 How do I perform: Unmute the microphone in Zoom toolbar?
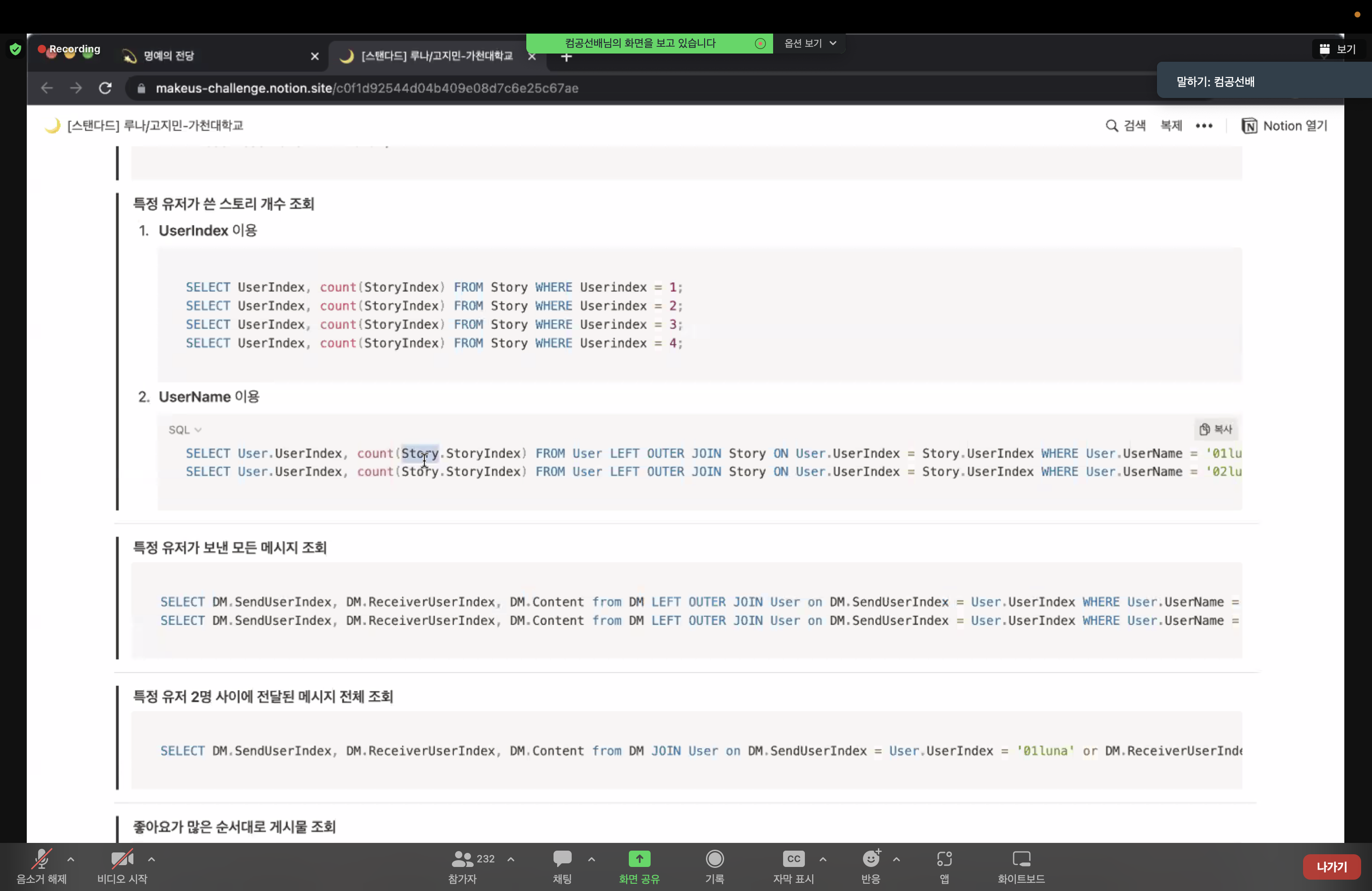coord(41,866)
